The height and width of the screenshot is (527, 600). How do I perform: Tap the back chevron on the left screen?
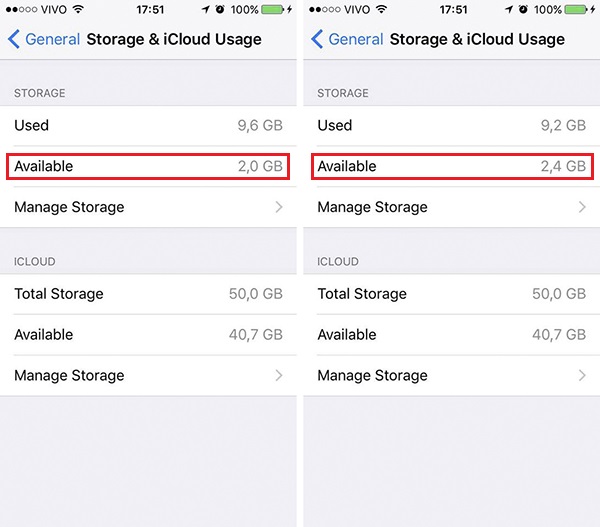pyautogui.click(x=14, y=39)
